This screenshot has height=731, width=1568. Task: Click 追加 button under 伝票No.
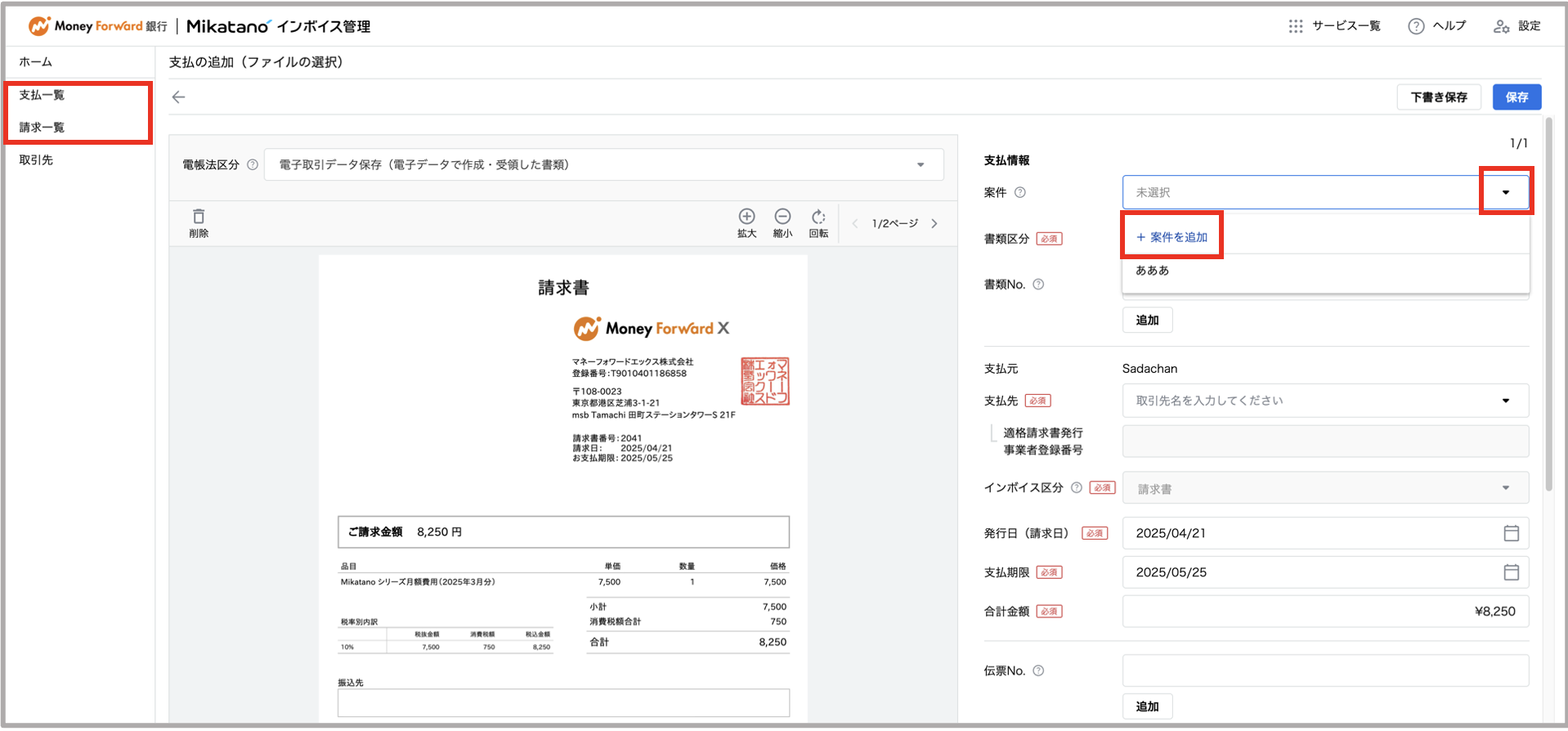tap(1147, 706)
